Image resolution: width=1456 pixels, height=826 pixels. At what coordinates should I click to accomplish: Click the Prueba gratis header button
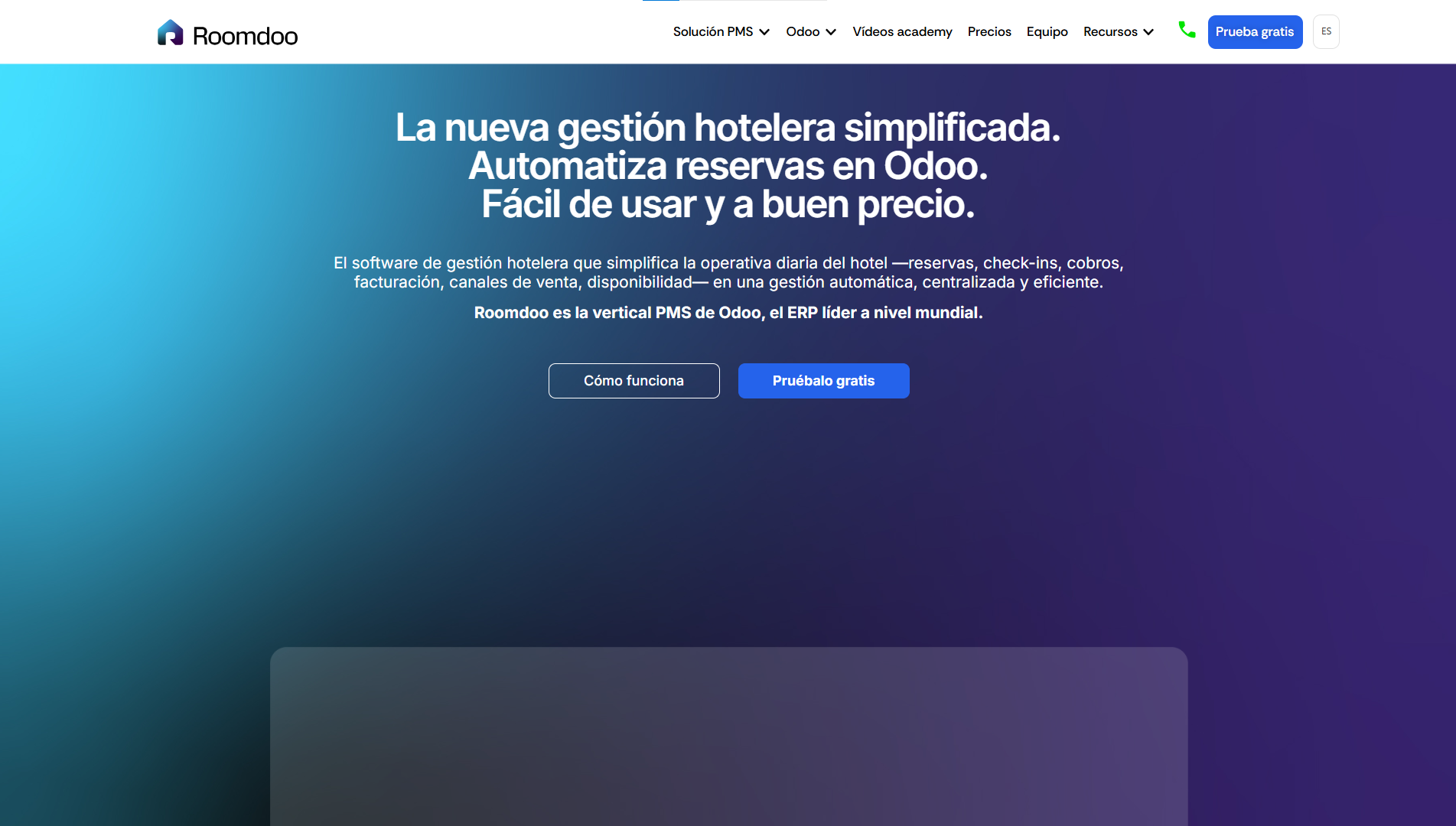pyautogui.click(x=1255, y=32)
